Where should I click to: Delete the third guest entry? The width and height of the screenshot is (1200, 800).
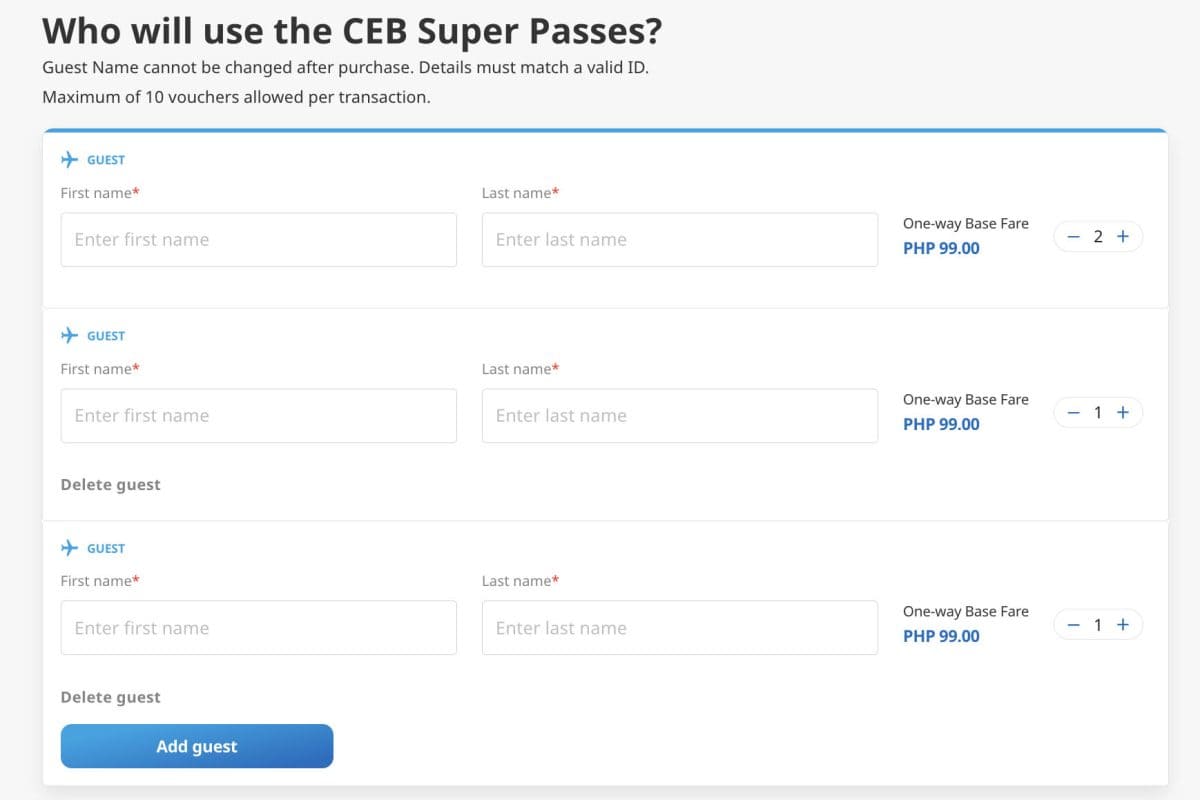pos(110,697)
